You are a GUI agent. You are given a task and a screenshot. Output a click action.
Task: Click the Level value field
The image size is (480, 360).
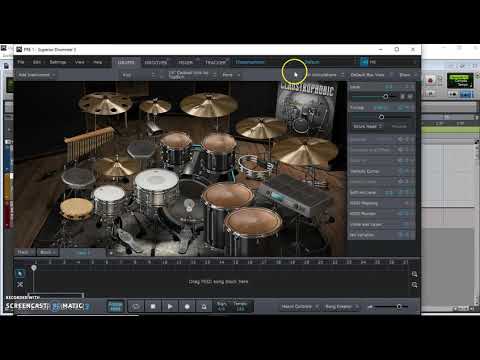(x=389, y=87)
